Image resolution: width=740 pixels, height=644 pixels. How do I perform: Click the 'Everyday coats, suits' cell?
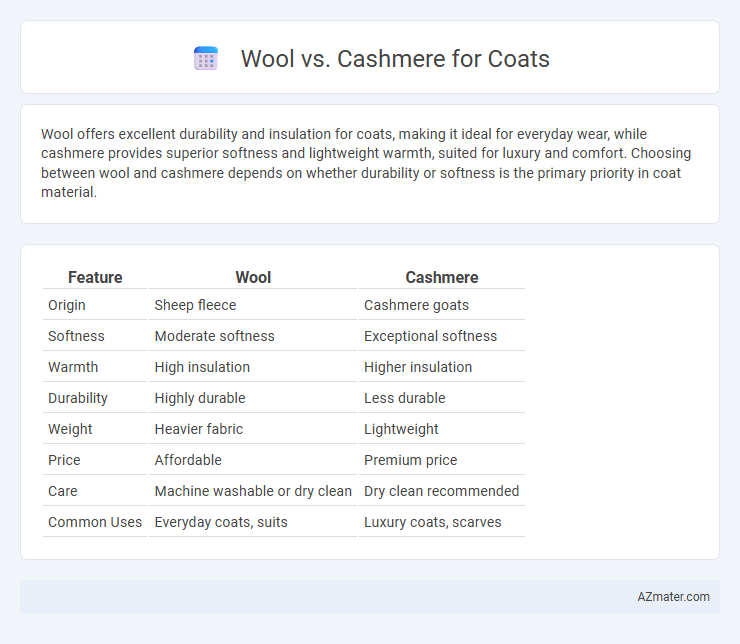point(221,522)
